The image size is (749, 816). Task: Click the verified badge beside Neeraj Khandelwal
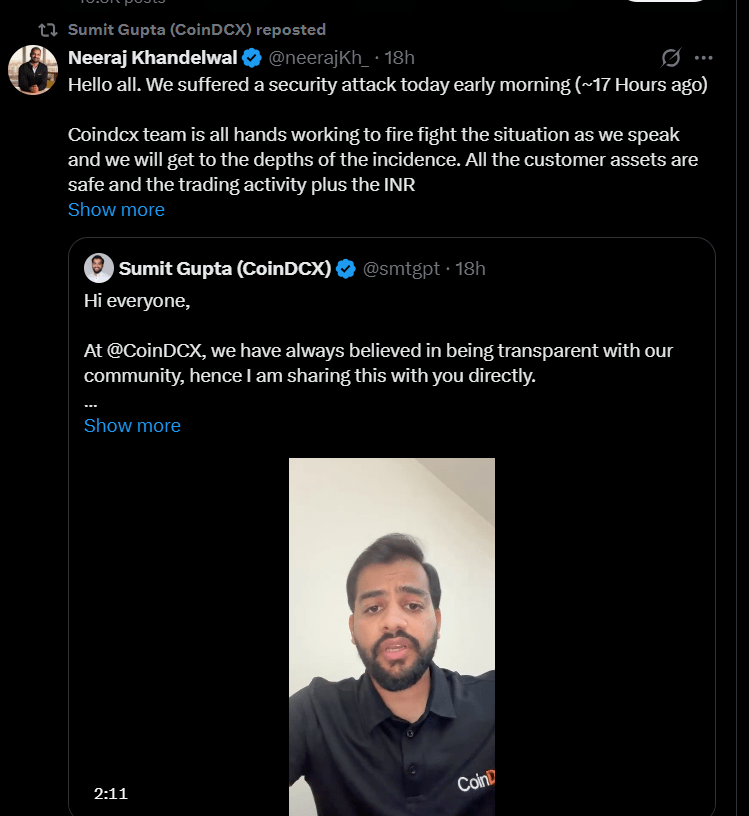(253, 57)
